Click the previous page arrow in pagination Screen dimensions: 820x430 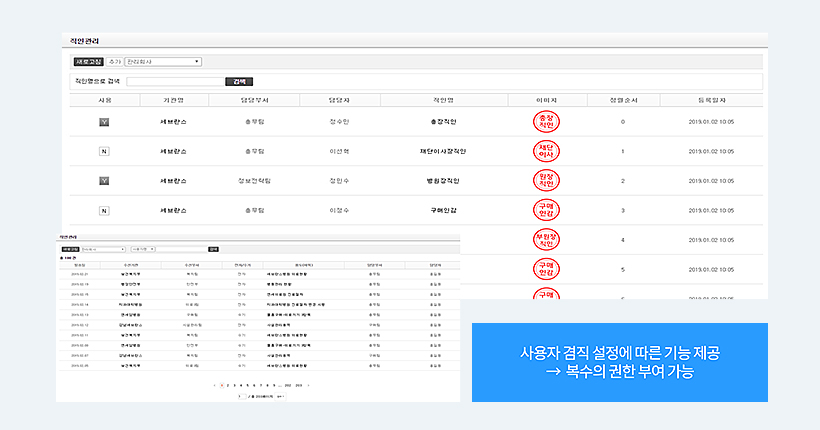tap(214, 386)
